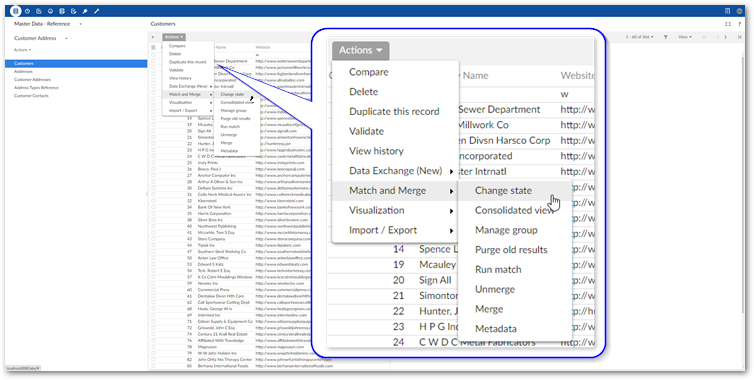Tick the selection circle for Northwest Publishing row
754x380 pixels.
pos(153,226)
